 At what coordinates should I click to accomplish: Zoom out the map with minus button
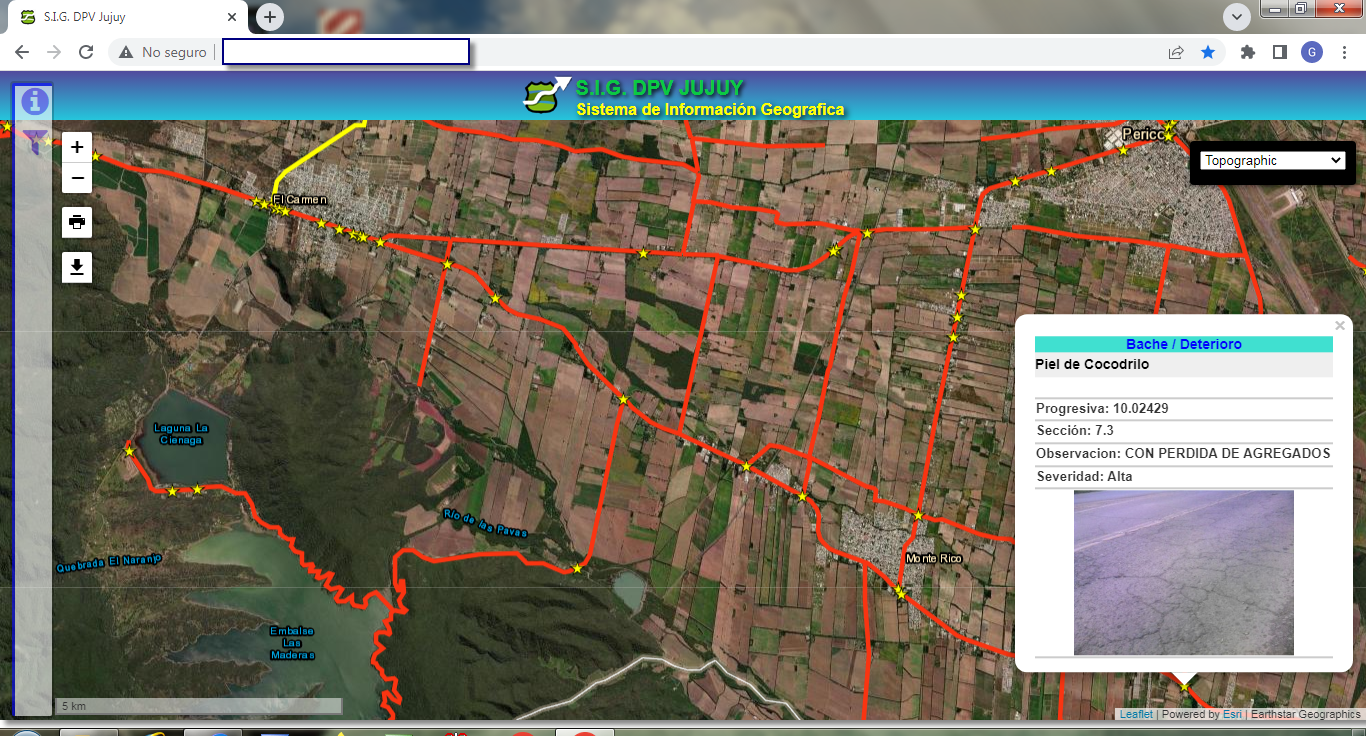[x=77, y=178]
